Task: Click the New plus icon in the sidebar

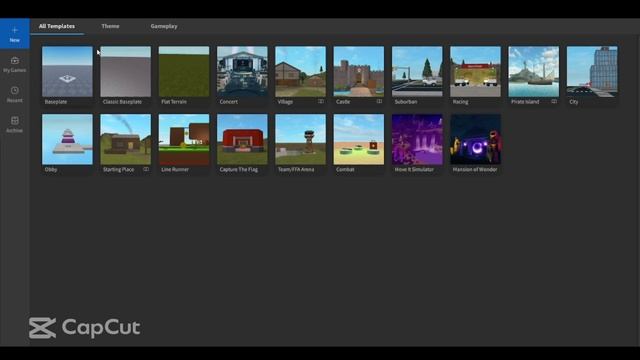Action: tap(15, 30)
